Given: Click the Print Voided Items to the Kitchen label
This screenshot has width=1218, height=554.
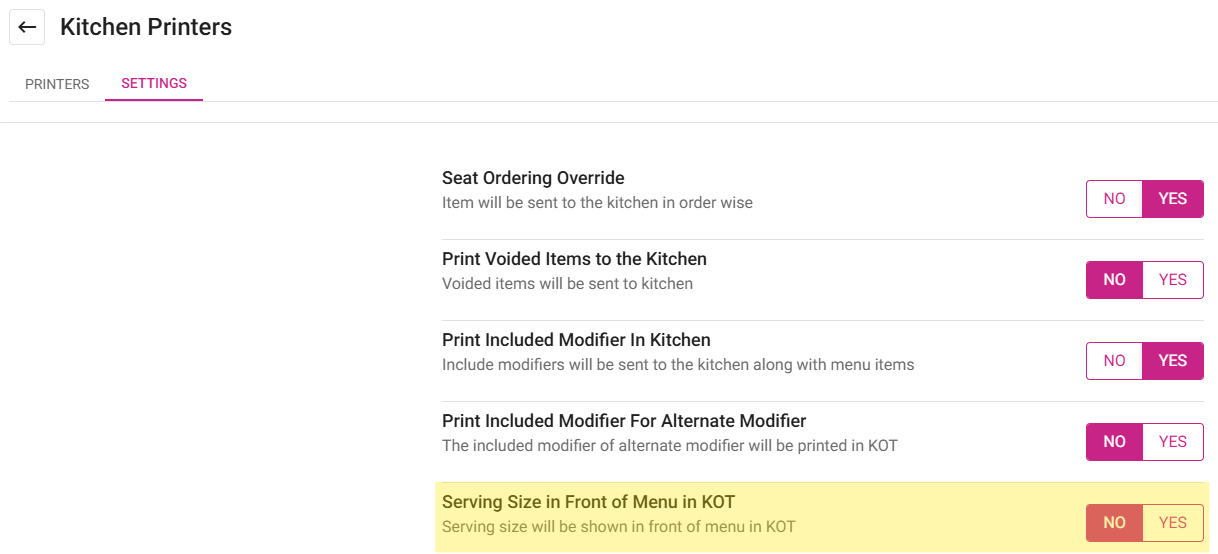Looking at the screenshot, I should [574, 259].
